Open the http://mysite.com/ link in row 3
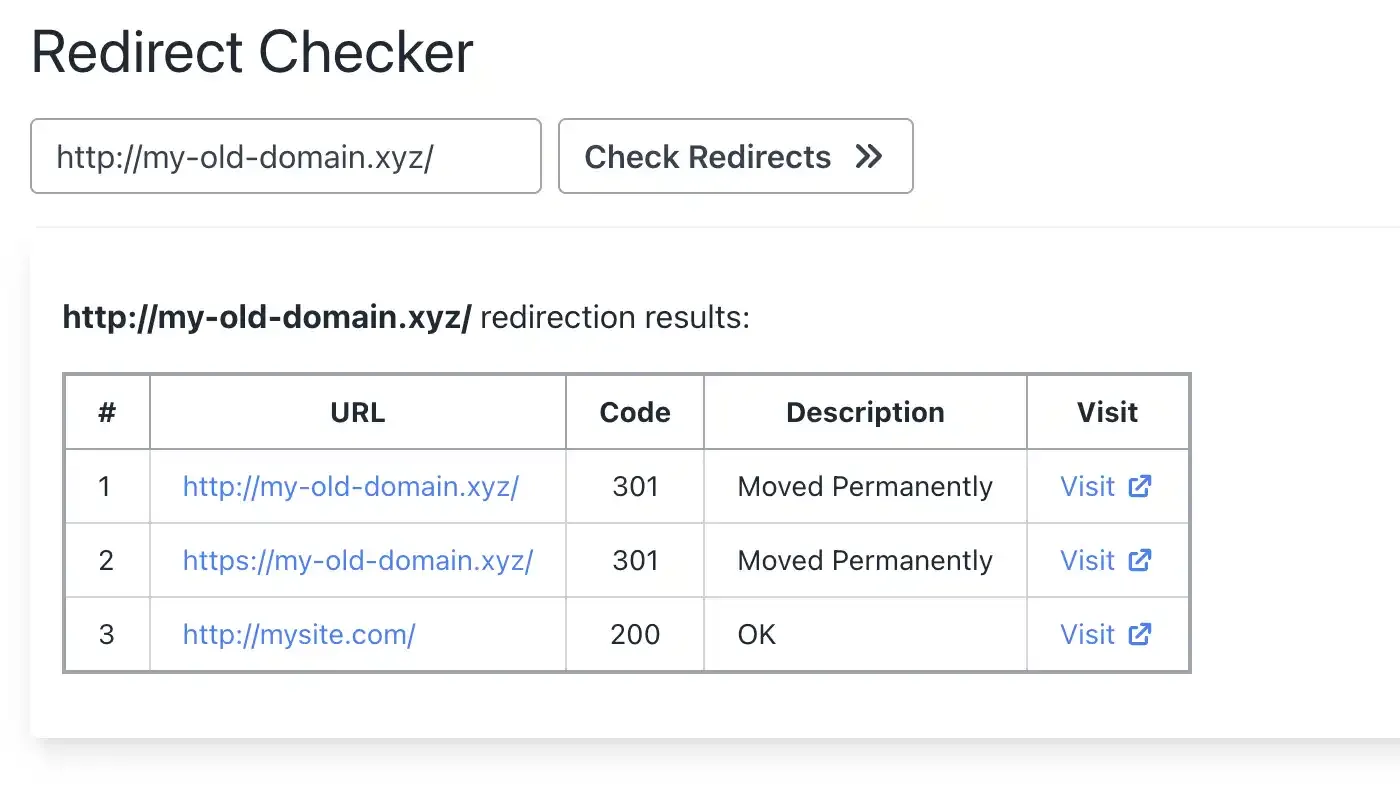1400x788 pixels. (298, 634)
